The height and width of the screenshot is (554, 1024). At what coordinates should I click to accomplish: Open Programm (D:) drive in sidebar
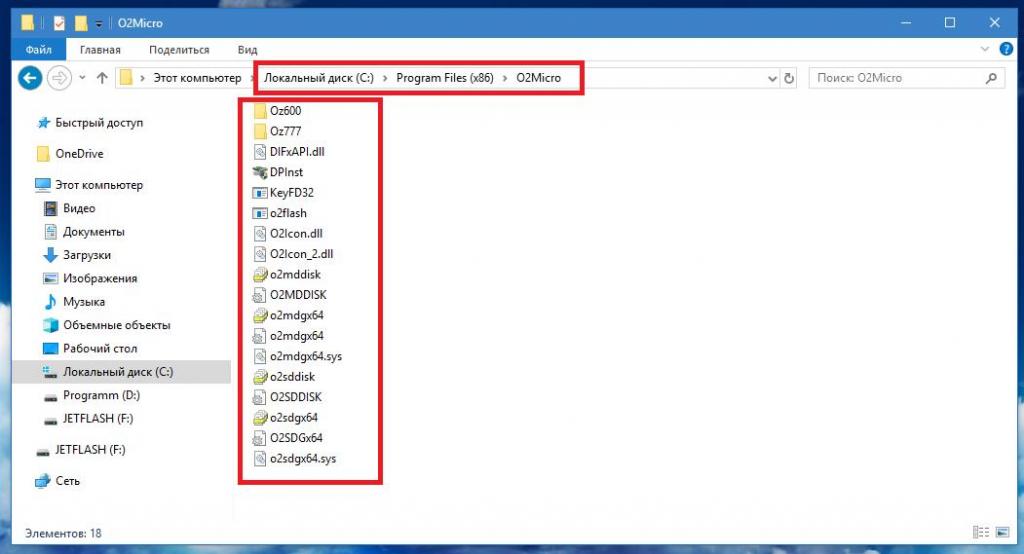101,395
